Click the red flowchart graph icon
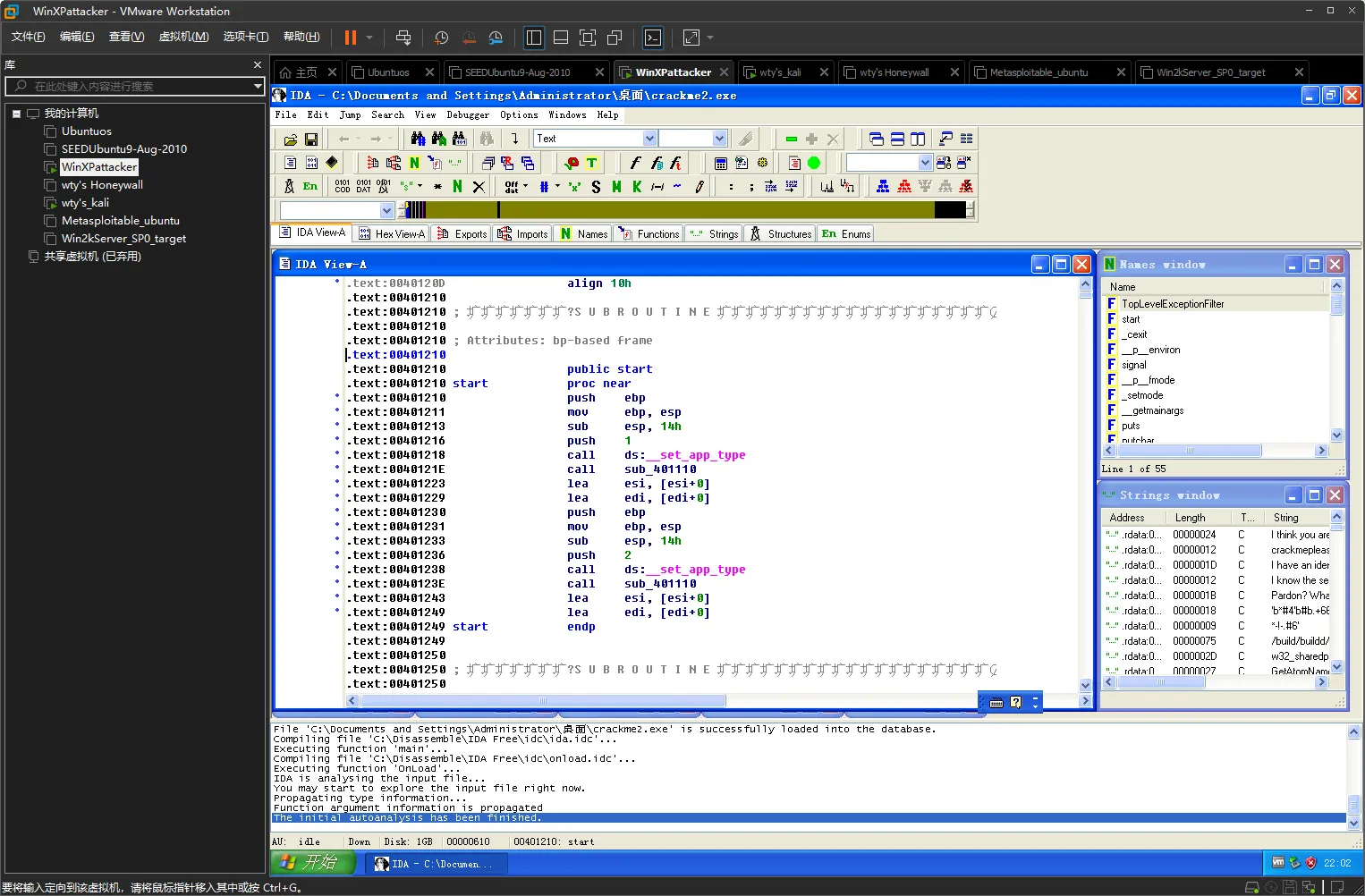 pyautogui.click(x=904, y=186)
